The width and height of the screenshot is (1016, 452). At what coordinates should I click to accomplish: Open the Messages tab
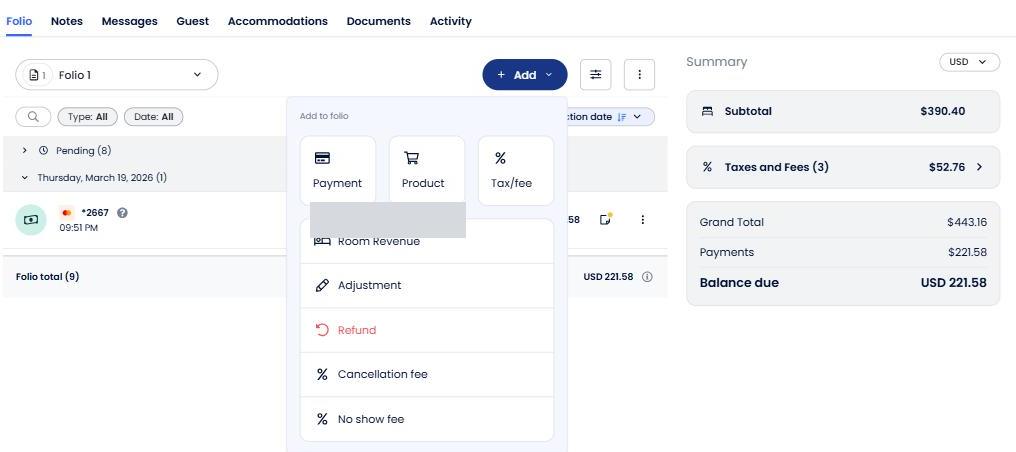[x=130, y=21]
